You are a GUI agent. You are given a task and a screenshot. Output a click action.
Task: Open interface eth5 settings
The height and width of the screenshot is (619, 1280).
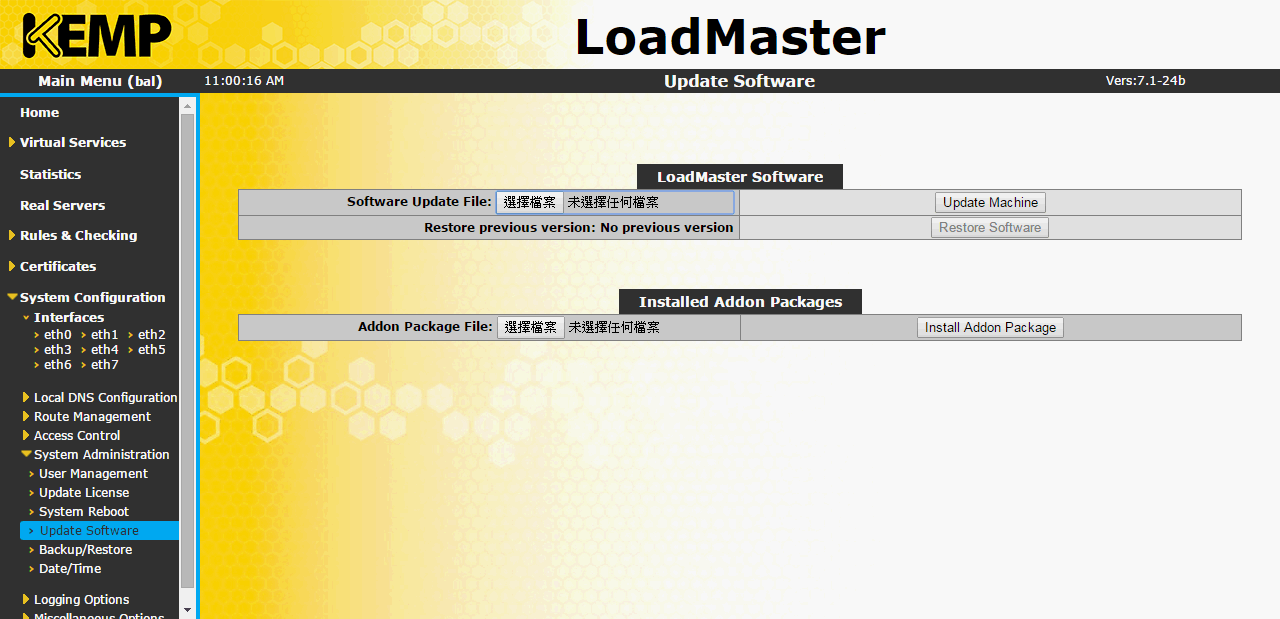click(151, 350)
